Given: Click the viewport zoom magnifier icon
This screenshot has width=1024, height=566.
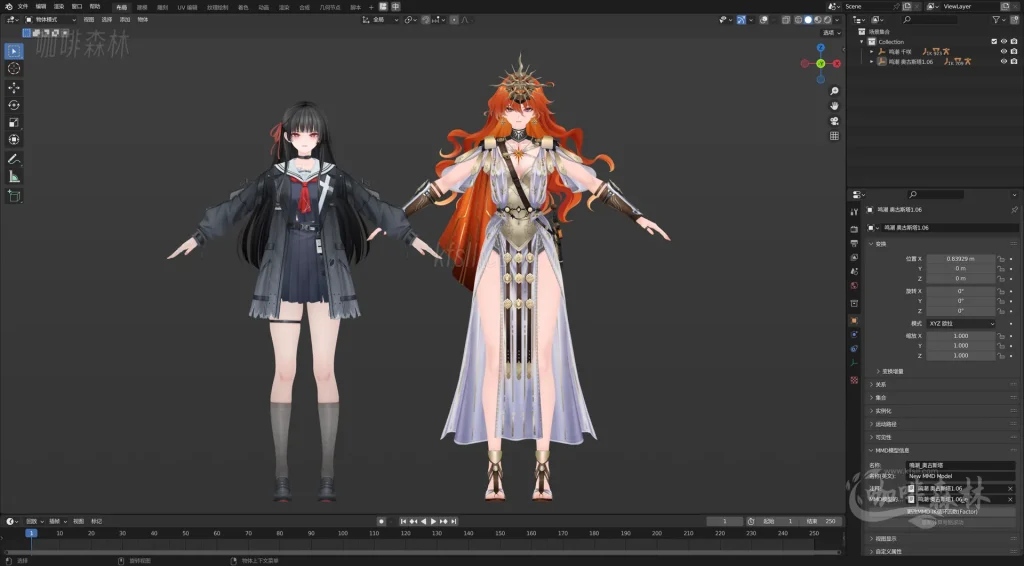Looking at the screenshot, I should [x=834, y=91].
